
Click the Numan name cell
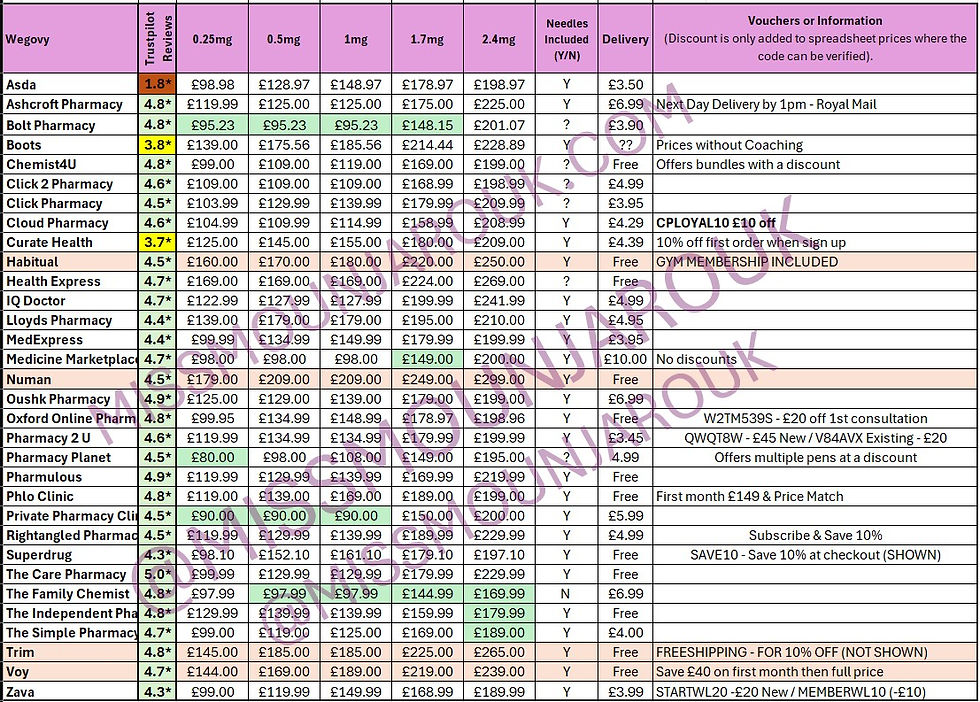point(70,379)
